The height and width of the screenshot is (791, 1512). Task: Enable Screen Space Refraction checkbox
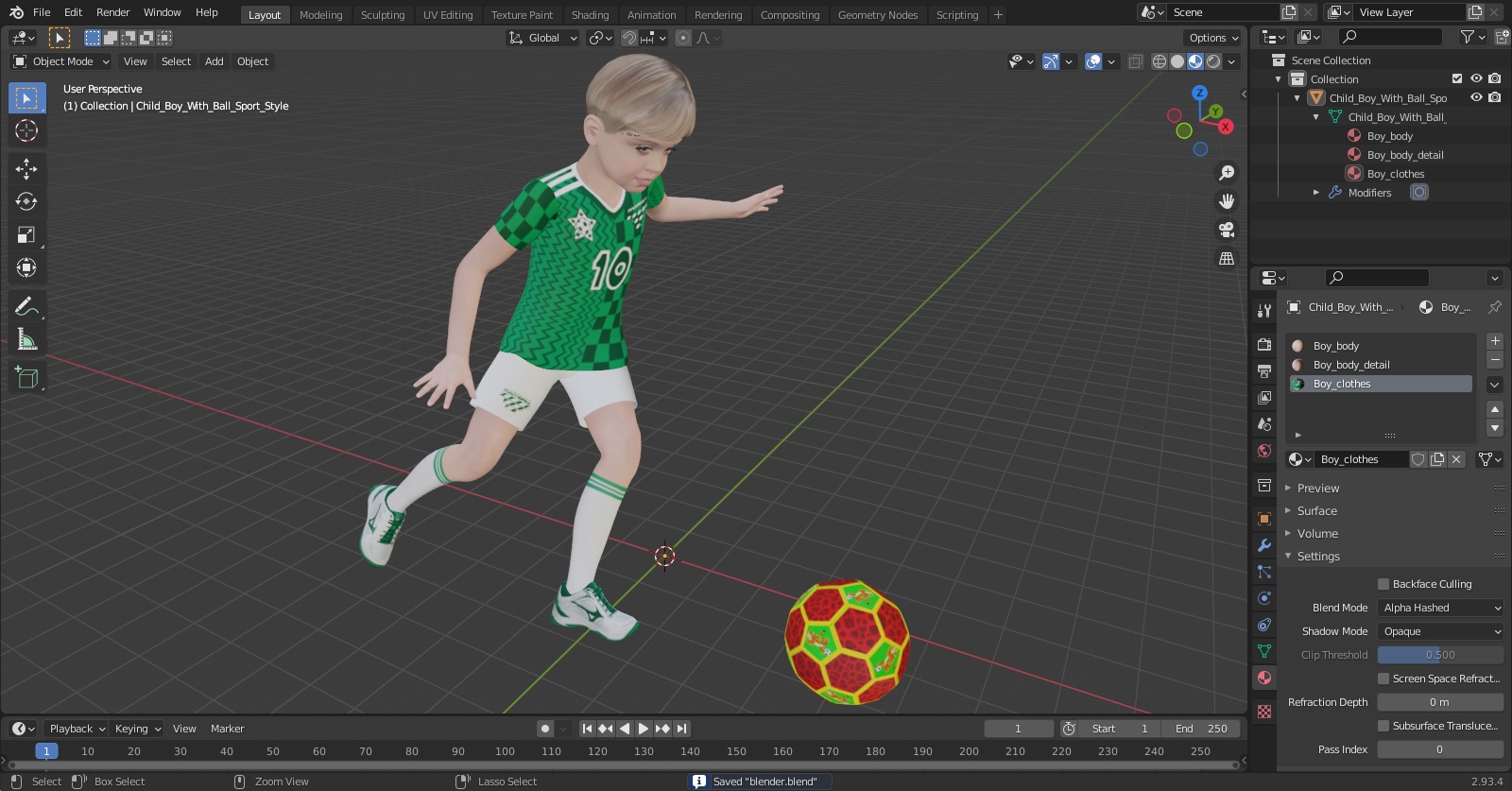coord(1383,679)
